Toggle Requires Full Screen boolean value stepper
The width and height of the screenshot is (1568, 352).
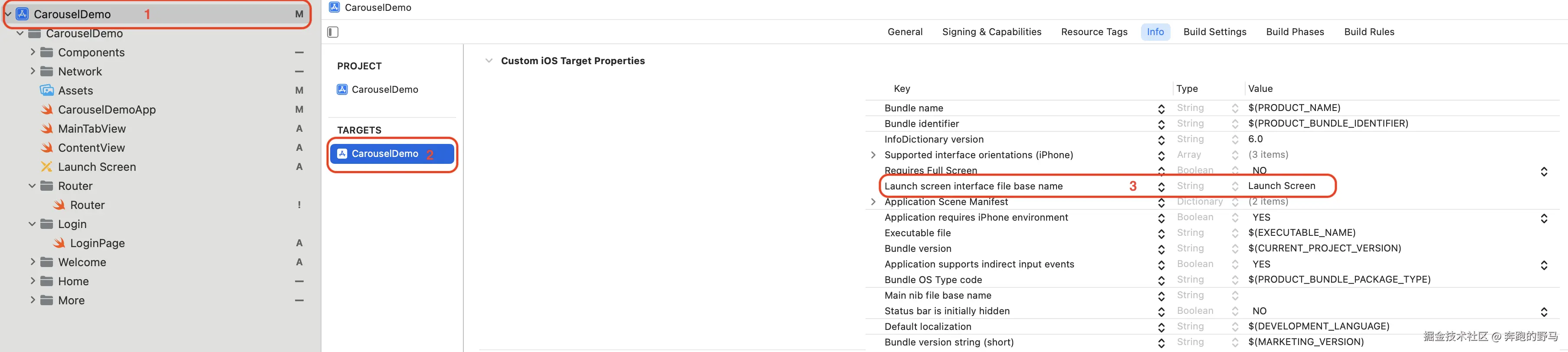(1544, 171)
